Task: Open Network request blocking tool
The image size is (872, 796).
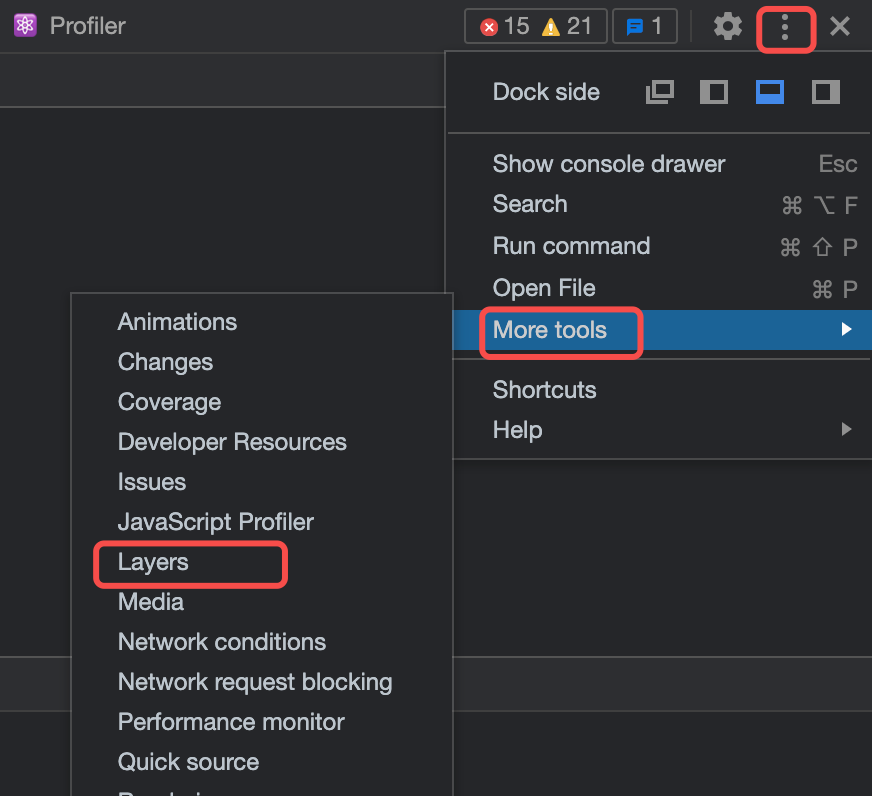Action: (262, 683)
